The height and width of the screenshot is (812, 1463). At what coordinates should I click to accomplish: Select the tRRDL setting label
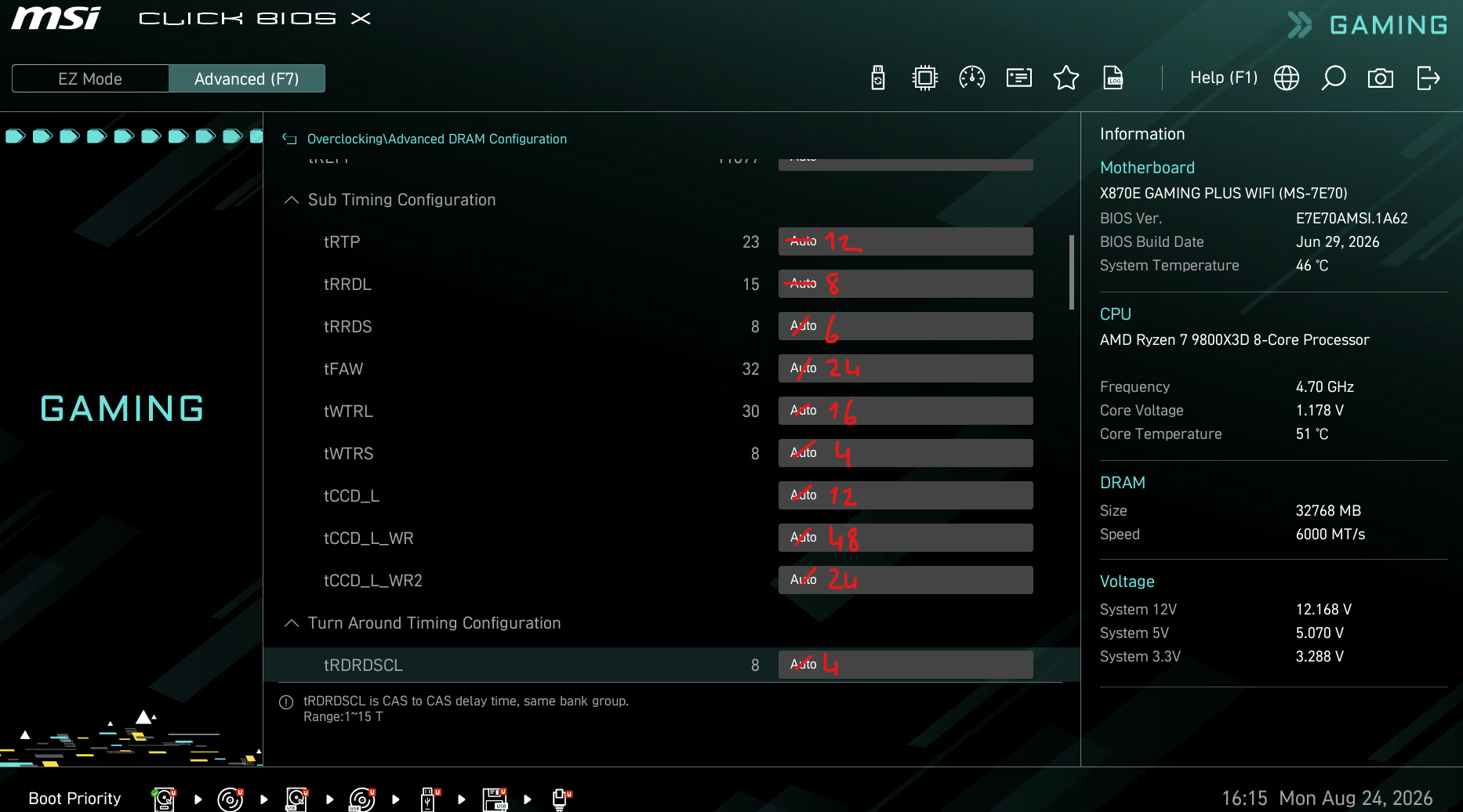[347, 285]
